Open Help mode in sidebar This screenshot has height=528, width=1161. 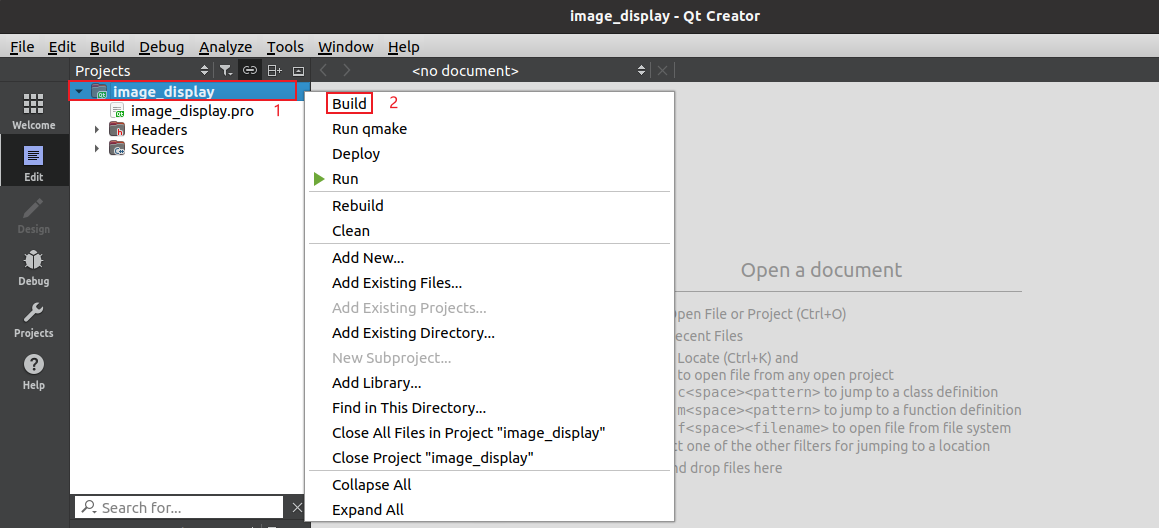(33, 372)
